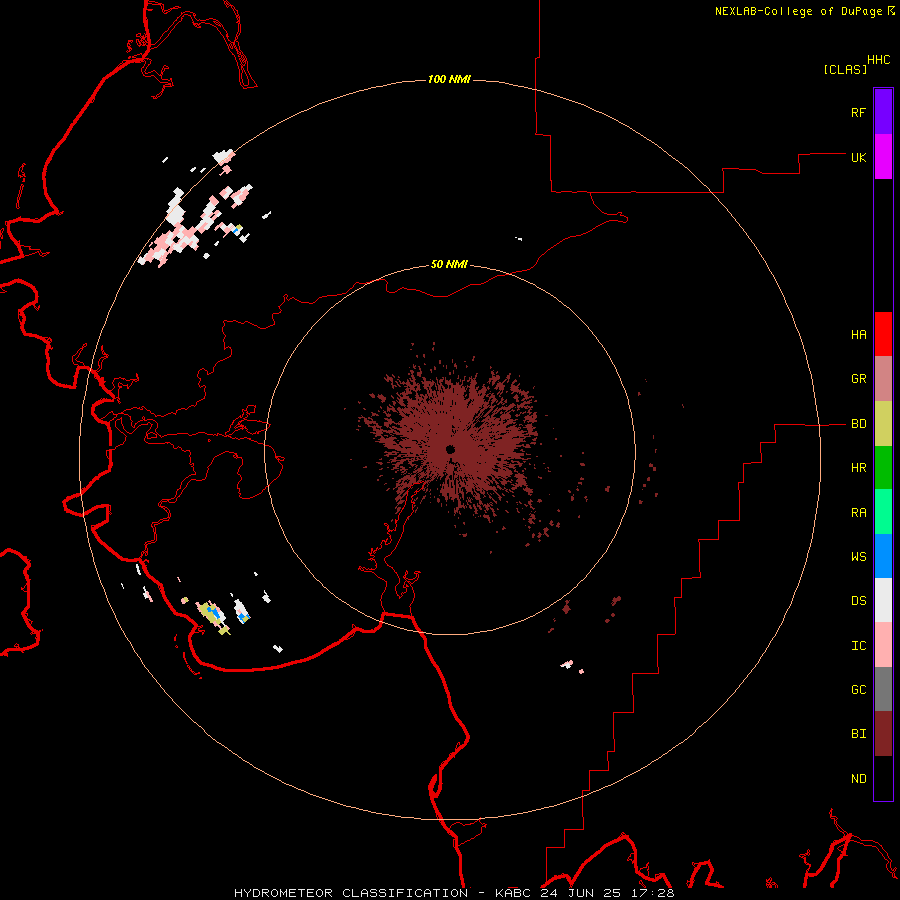Click the dark red BI legend swatch

click(883, 734)
